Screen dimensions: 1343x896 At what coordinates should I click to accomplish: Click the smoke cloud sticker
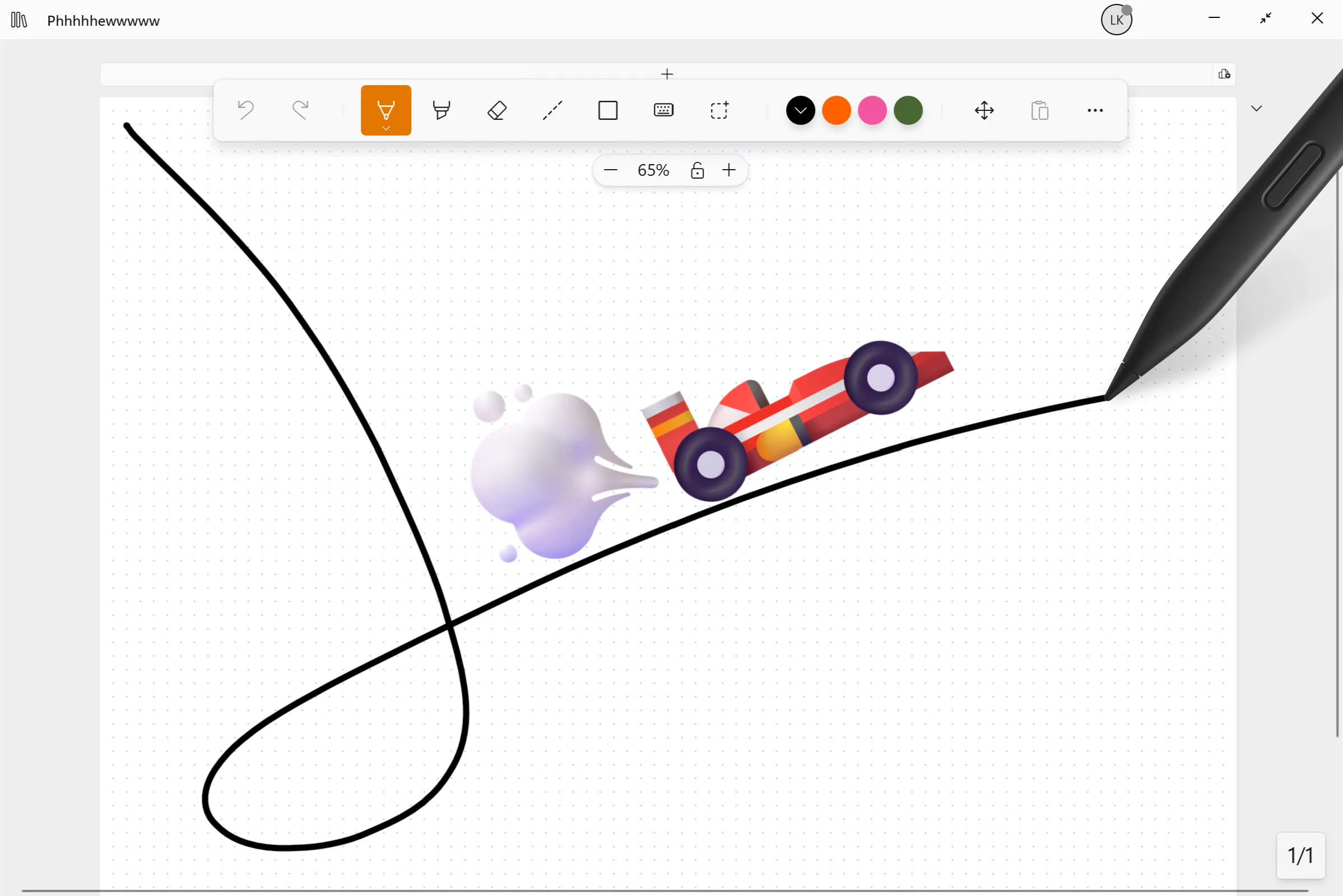[x=563, y=474]
